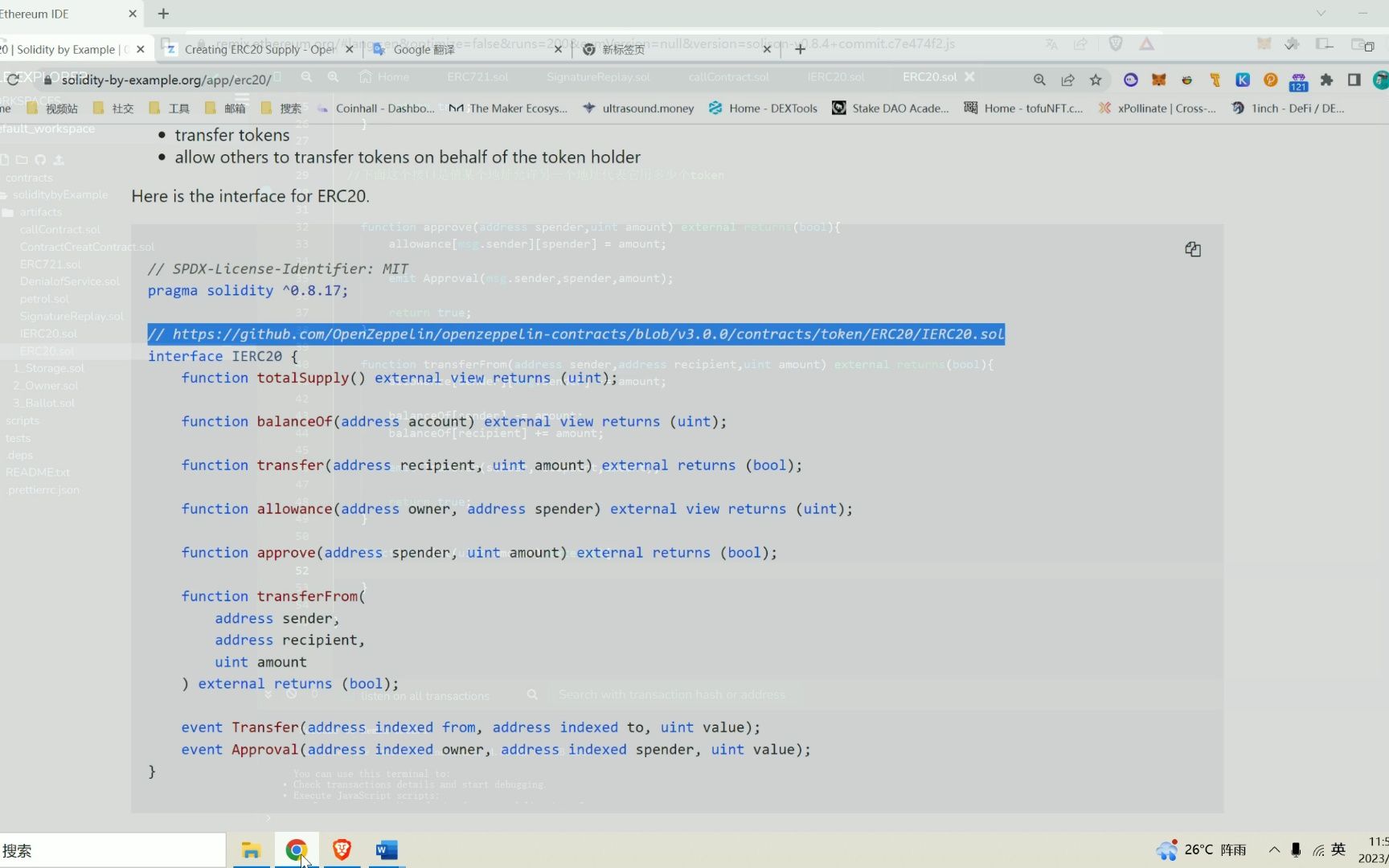The image size is (1389, 868).
Task: Open the blue K extension icon
Action: pyautogui.click(x=1243, y=80)
